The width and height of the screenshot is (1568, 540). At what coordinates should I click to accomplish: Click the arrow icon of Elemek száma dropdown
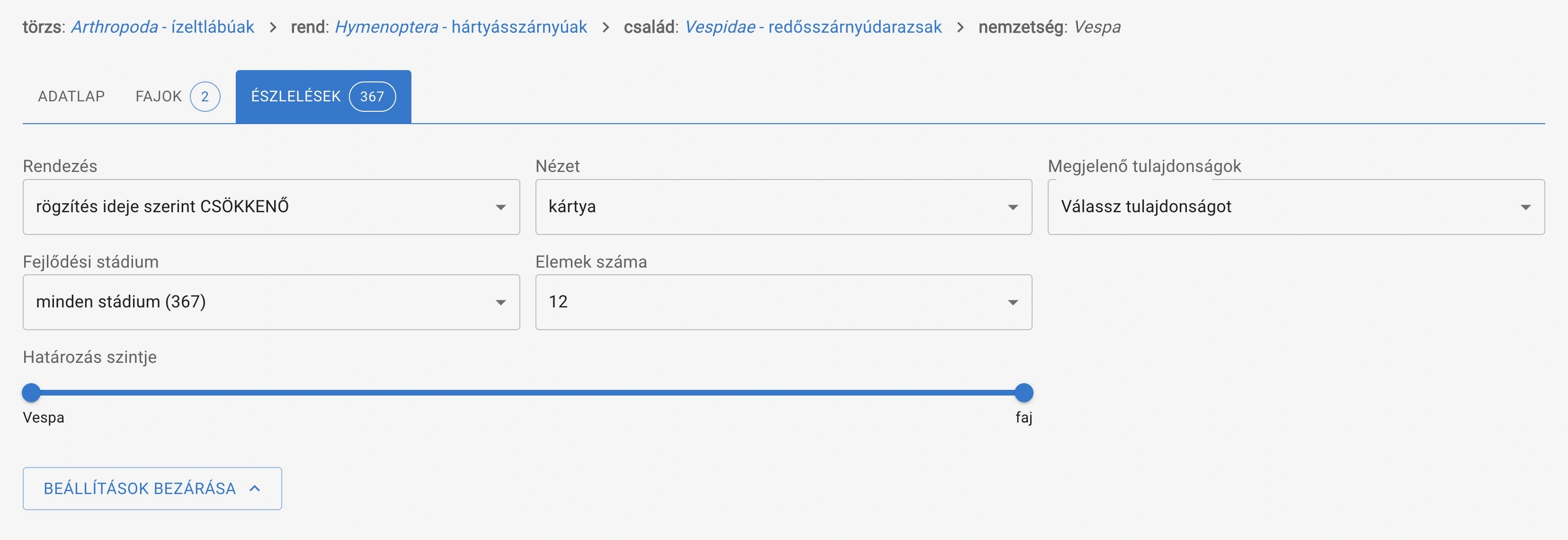point(1013,303)
